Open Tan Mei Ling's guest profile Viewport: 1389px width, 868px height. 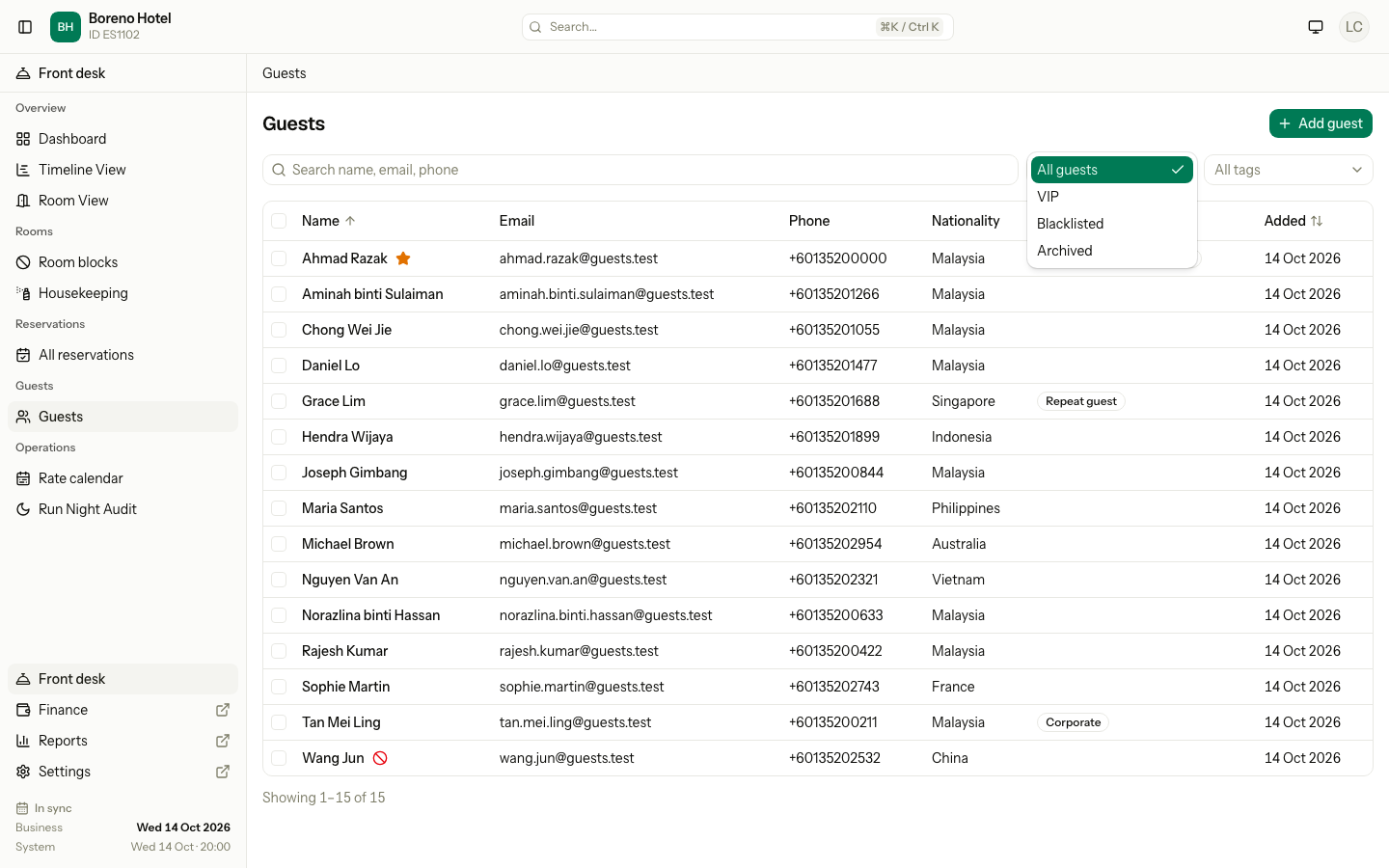(x=340, y=722)
